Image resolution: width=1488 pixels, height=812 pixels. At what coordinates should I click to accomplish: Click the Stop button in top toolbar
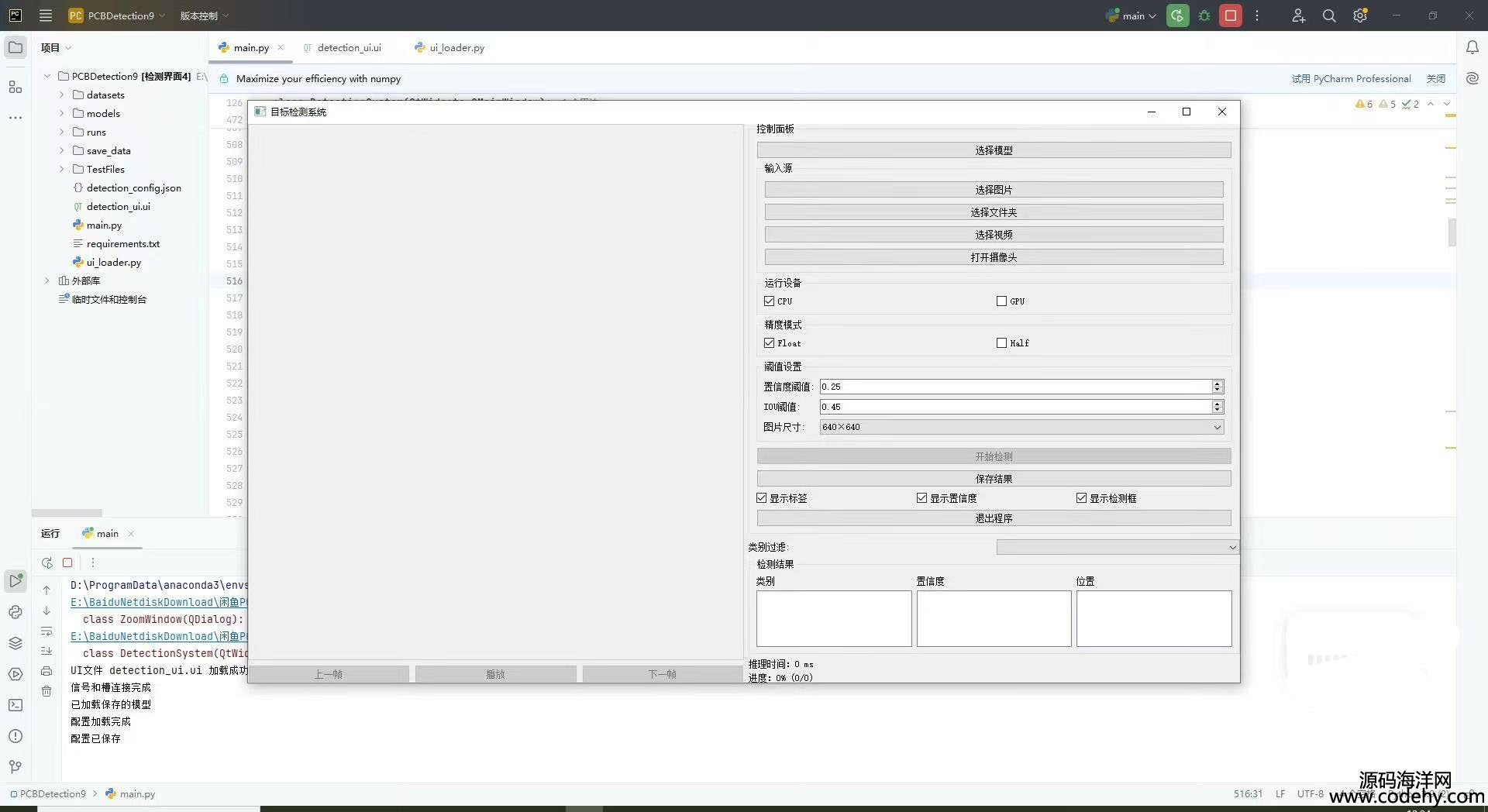click(1230, 15)
